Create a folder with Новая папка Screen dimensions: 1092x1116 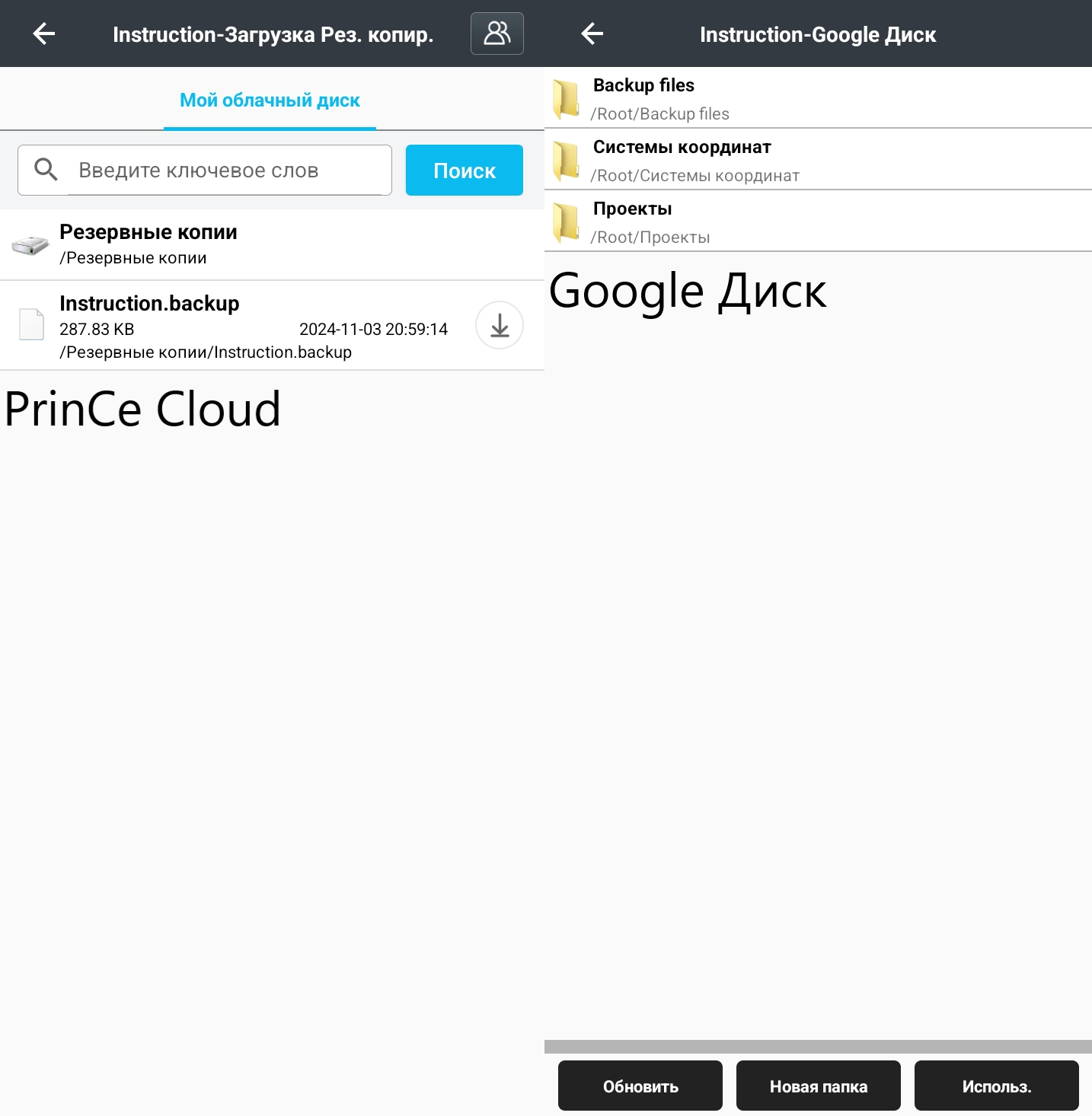(x=819, y=1086)
